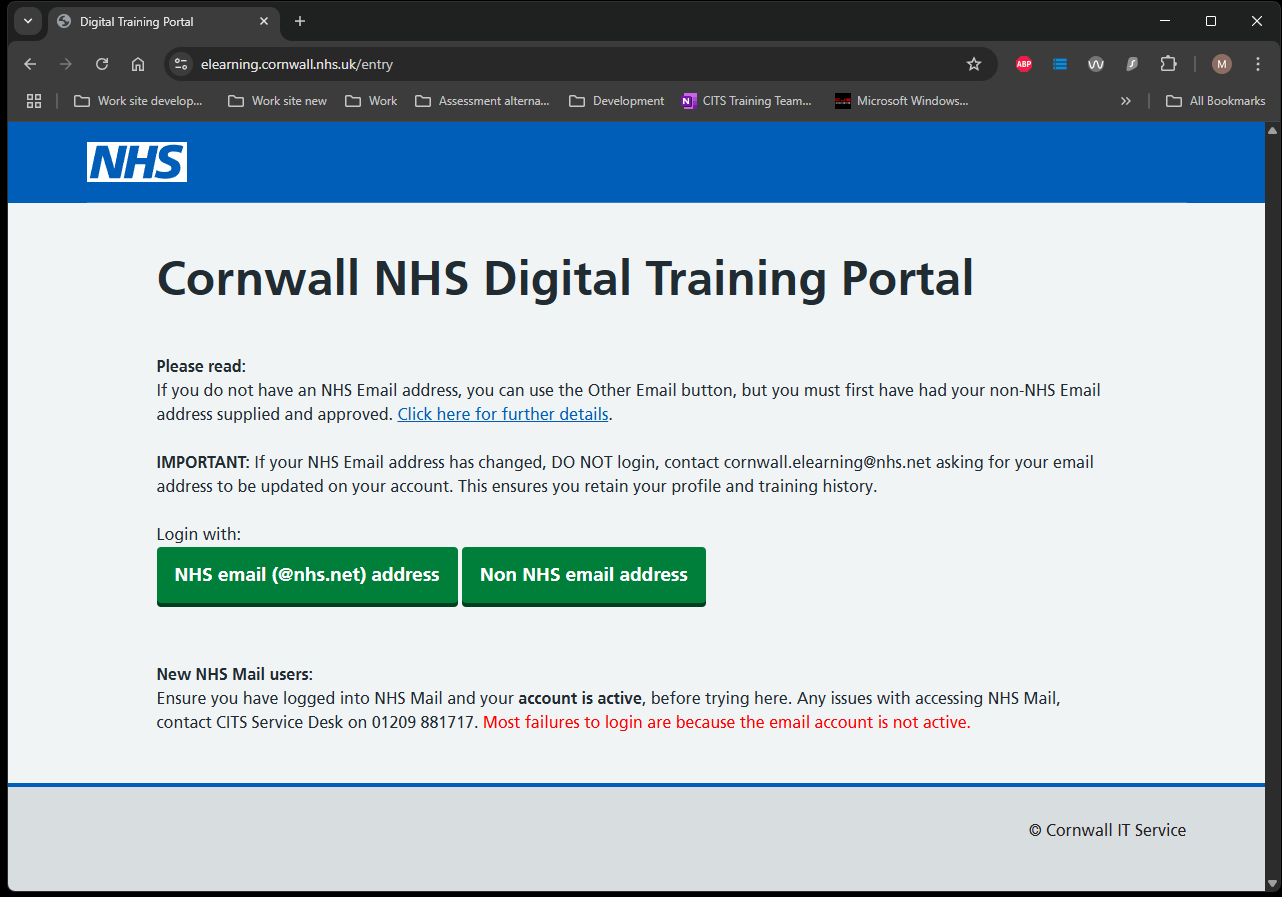Click the Chrome profile avatar icon
The image size is (1282, 897).
(1221, 63)
